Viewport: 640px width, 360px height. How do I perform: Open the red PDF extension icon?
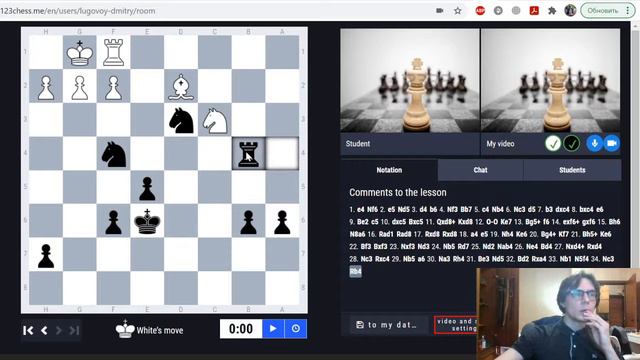click(x=534, y=11)
